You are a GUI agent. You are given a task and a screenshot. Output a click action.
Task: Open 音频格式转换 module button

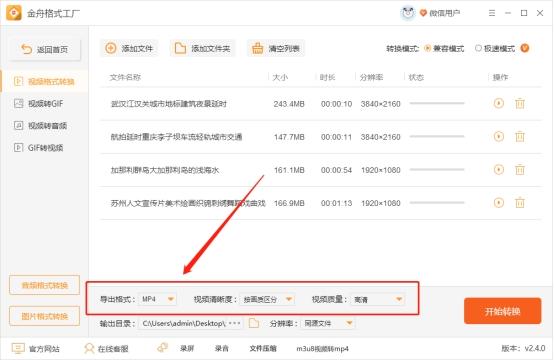(x=45, y=285)
